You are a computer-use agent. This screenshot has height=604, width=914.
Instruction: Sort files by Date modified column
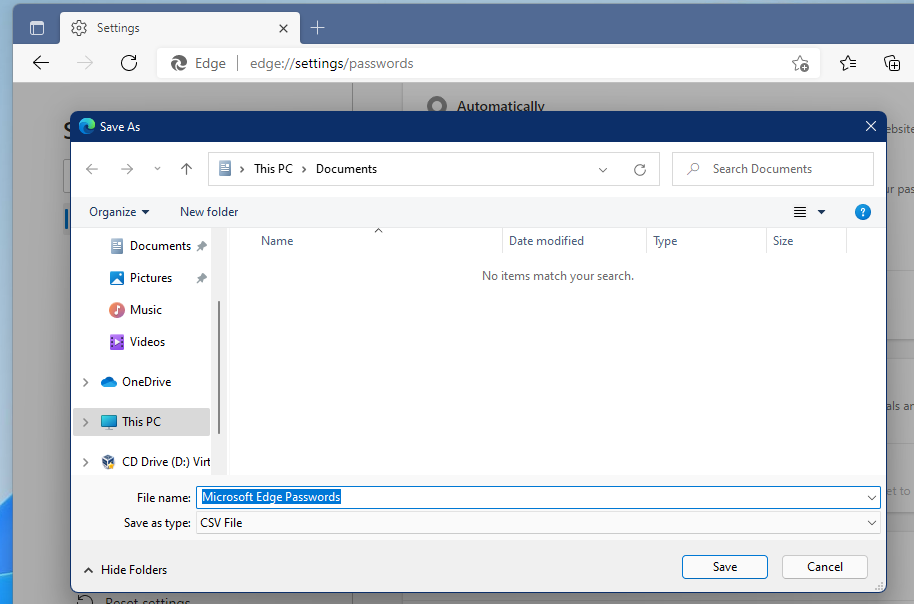[546, 240]
